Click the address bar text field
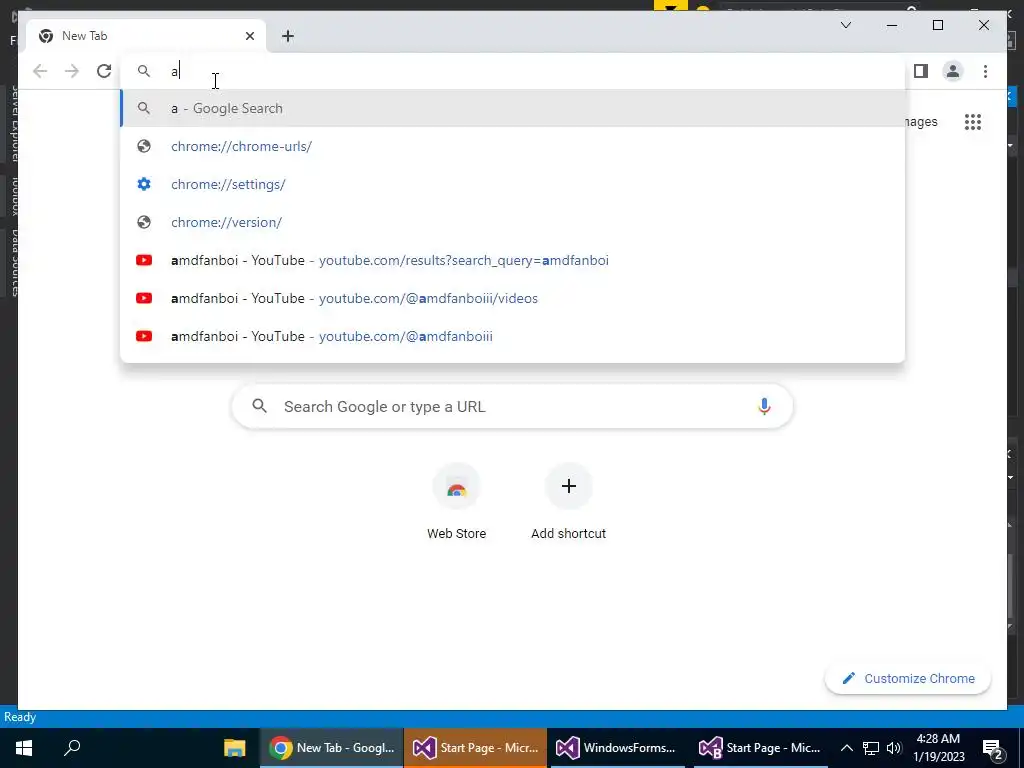The image size is (1024, 768). (x=513, y=71)
